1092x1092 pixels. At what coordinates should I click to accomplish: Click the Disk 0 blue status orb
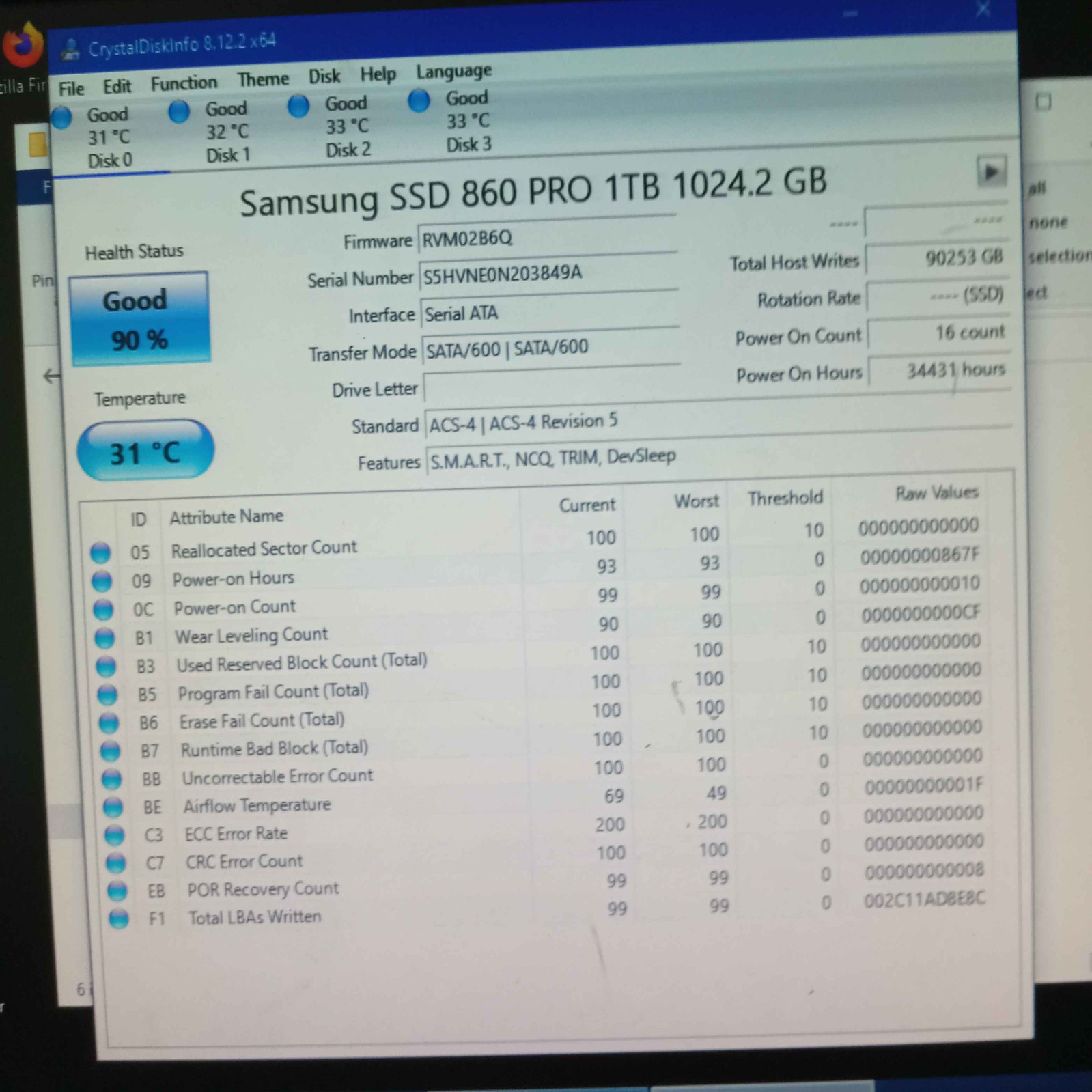61,117
